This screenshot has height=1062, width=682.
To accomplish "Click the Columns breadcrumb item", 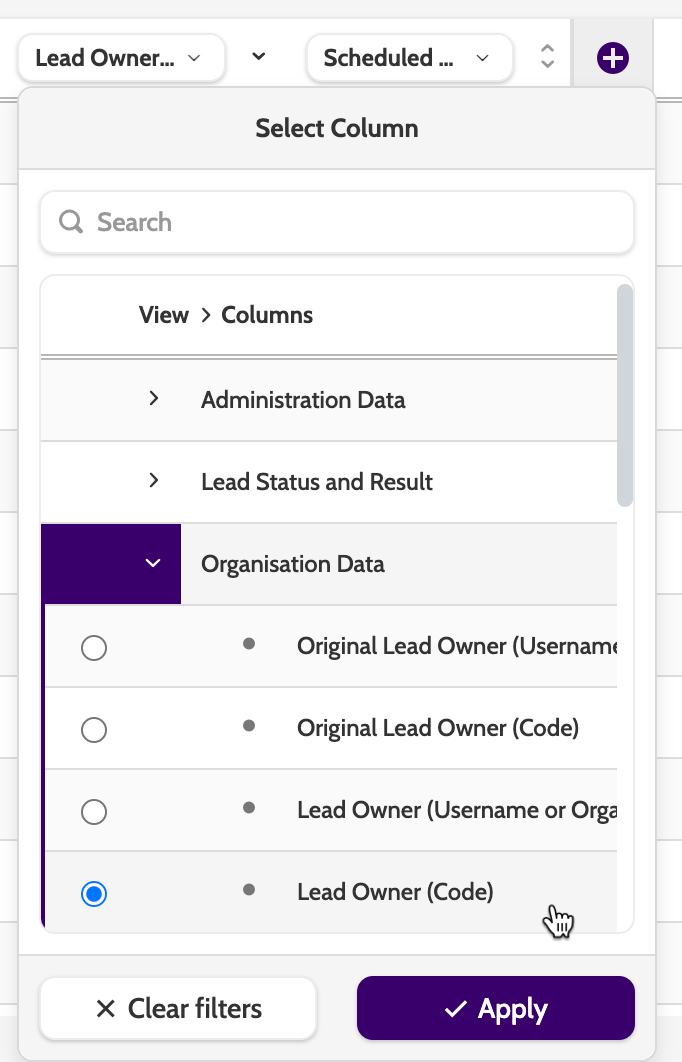I will click(267, 315).
